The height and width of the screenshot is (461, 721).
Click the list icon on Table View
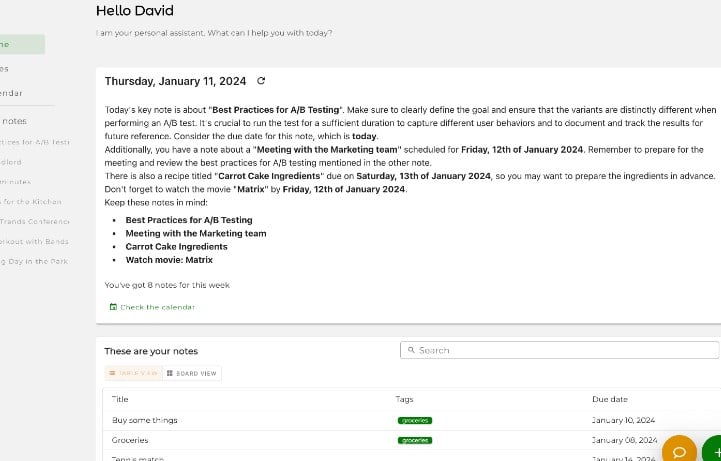tap(112, 373)
